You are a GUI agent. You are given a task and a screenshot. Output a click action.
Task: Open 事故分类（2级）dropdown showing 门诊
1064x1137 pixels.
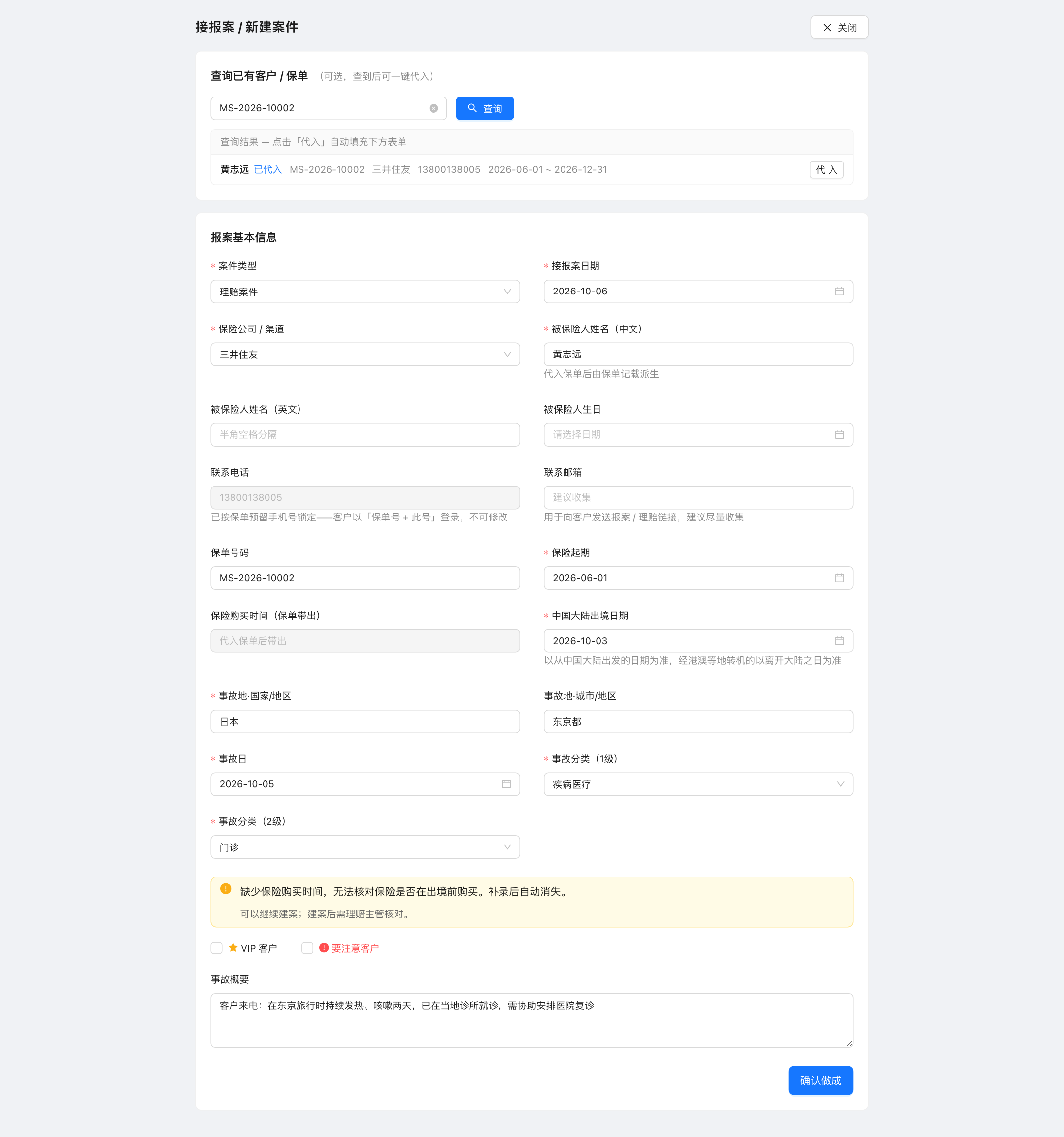(365, 847)
